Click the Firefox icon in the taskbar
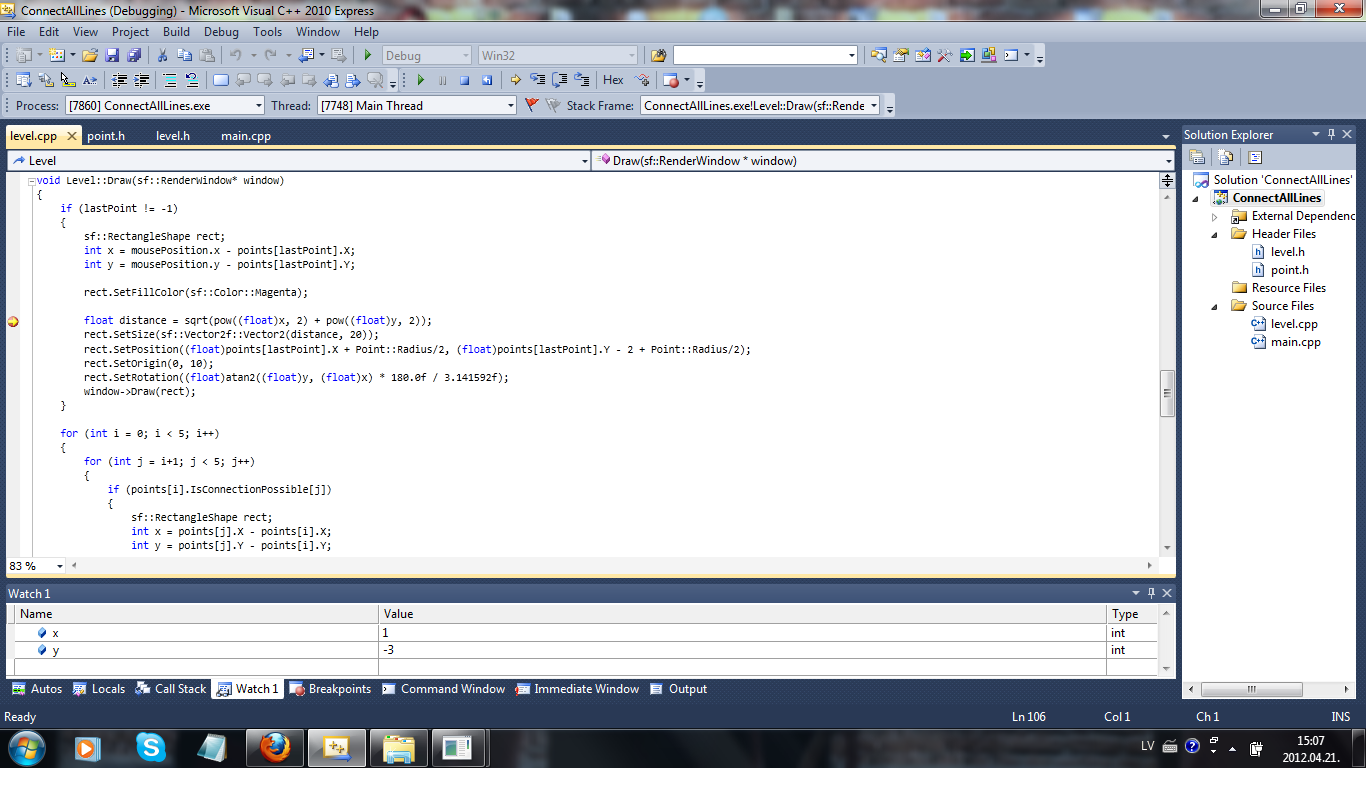 point(275,747)
